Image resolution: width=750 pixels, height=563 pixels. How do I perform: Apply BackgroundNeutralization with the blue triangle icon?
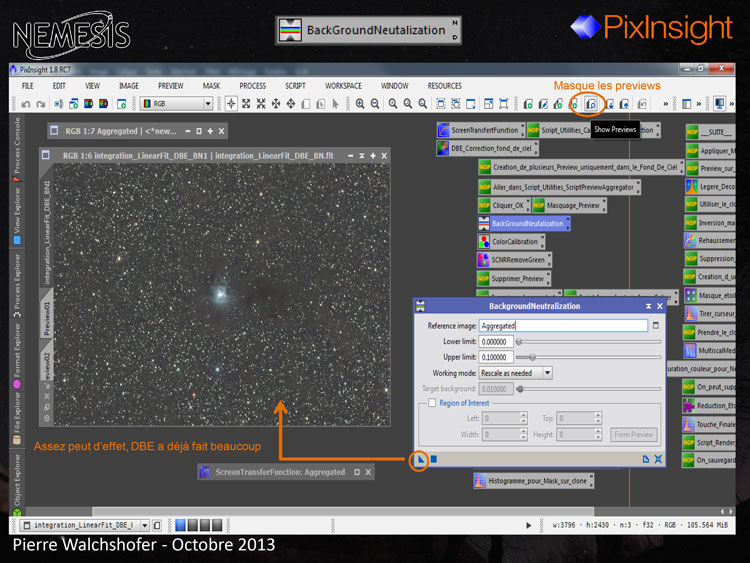click(420, 460)
